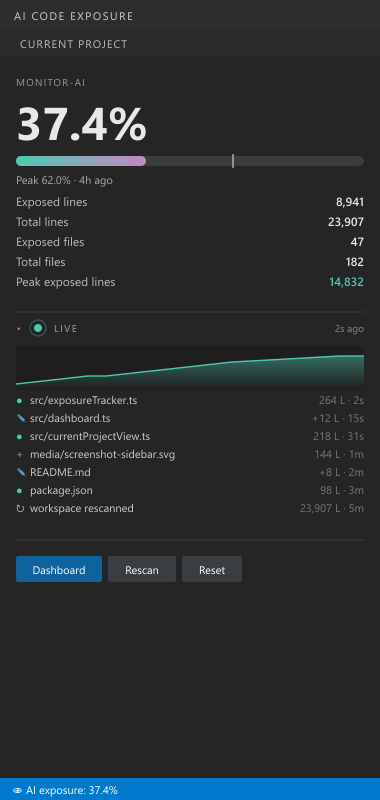The height and width of the screenshot is (800, 380).
Task: Open src/exposureTracker.ts activity row
Action: click(190, 401)
